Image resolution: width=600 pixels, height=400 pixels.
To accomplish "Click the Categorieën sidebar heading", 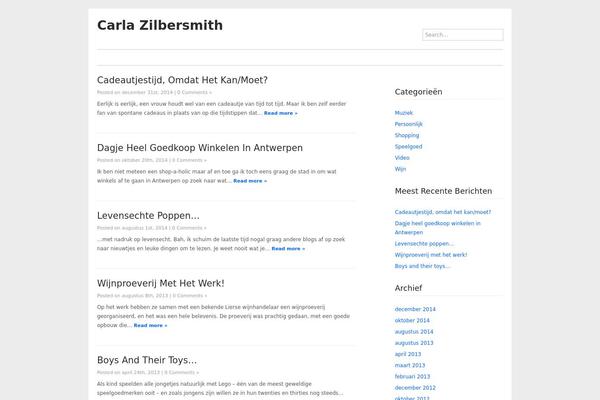I will 419,92.
